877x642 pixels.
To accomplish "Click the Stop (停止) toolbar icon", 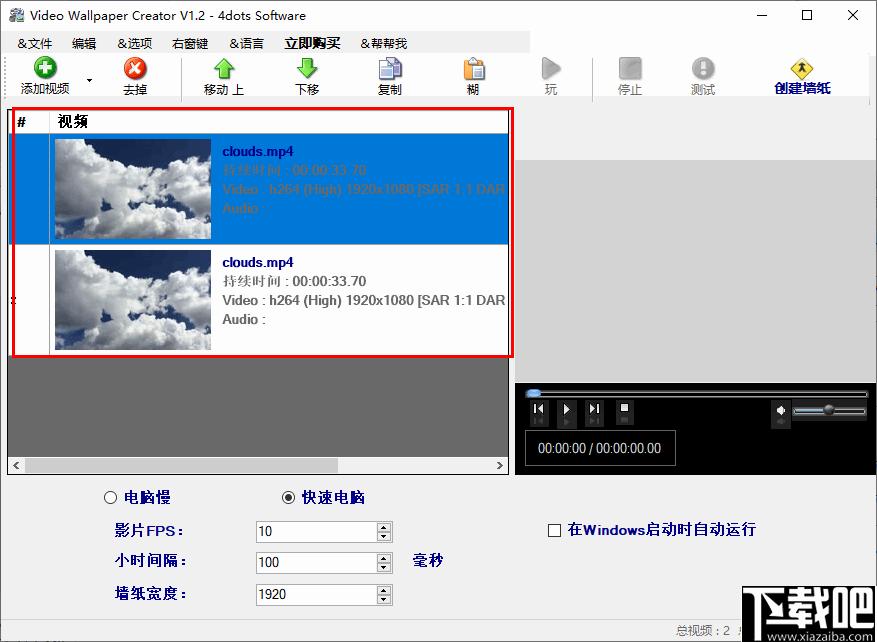I will pyautogui.click(x=630, y=69).
